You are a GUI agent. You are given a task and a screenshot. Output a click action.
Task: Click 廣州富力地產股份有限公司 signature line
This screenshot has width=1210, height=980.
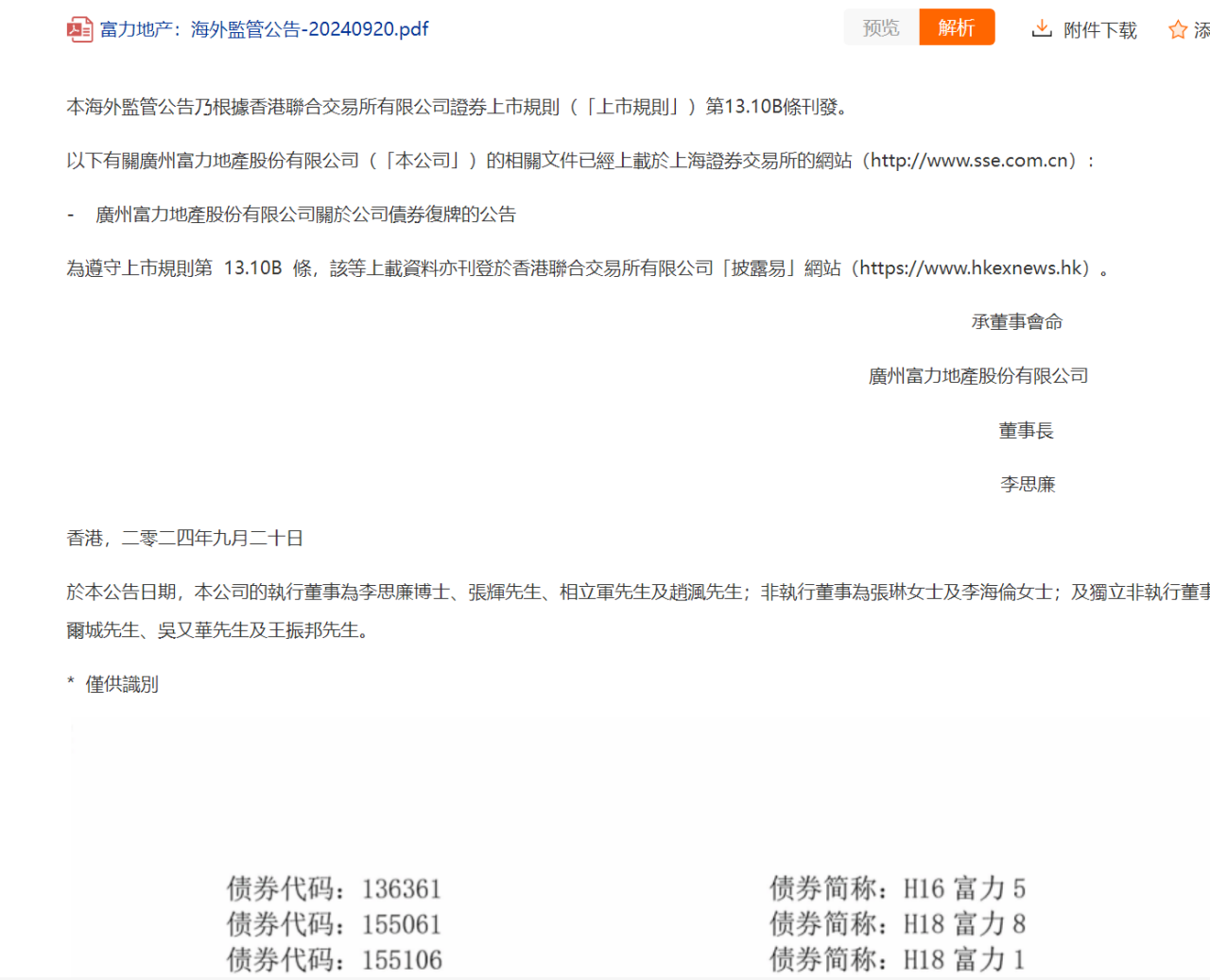click(x=978, y=376)
